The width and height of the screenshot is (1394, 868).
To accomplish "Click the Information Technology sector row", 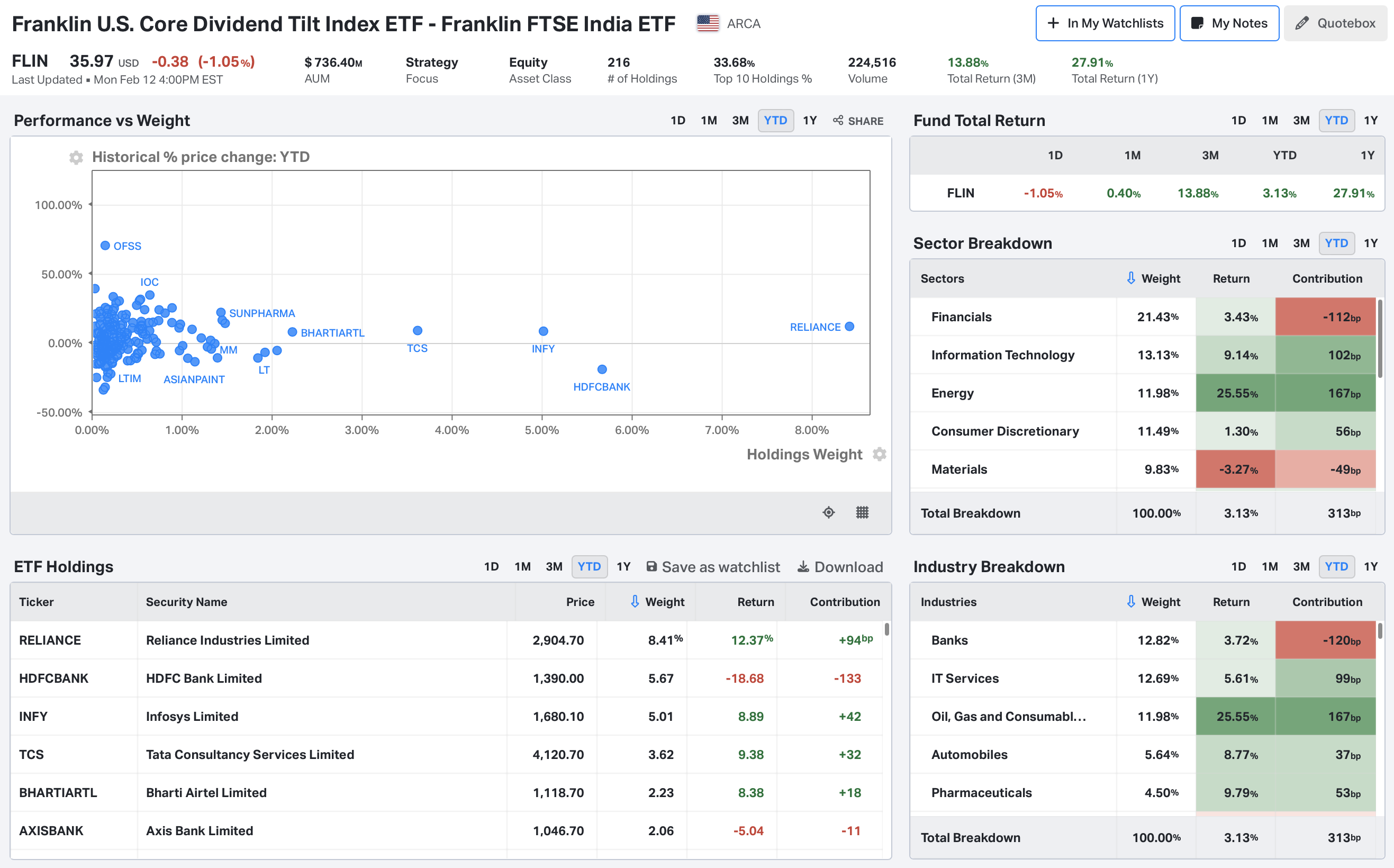I will pyautogui.click(x=1143, y=355).
